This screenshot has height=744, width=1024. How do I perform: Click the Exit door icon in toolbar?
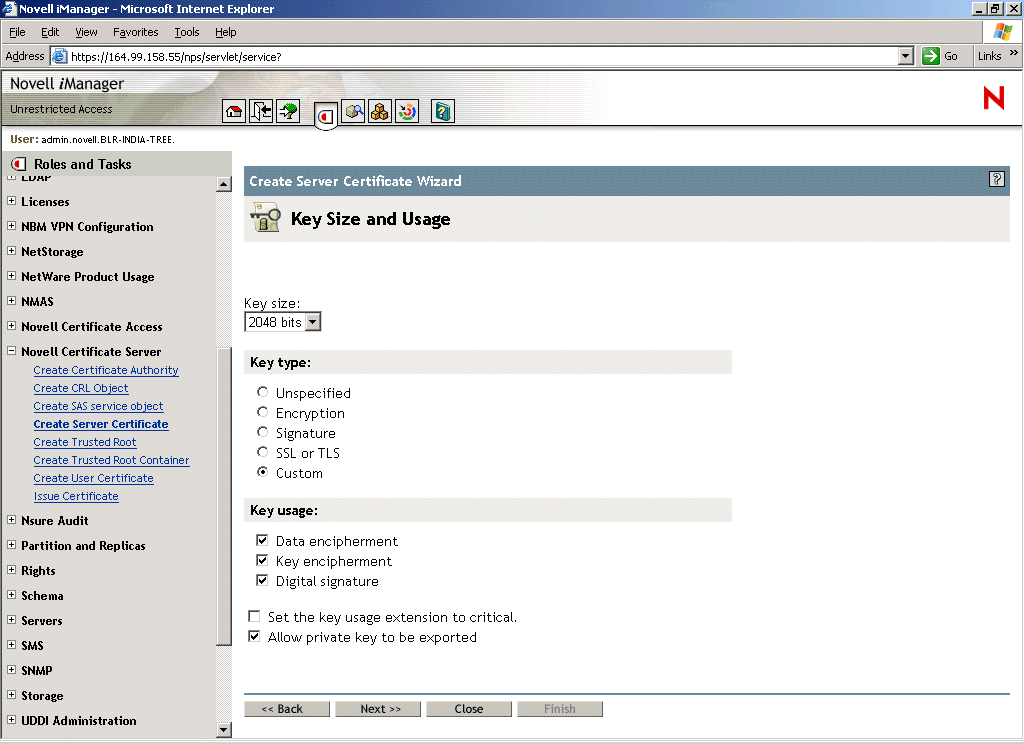tap(261, 112)
